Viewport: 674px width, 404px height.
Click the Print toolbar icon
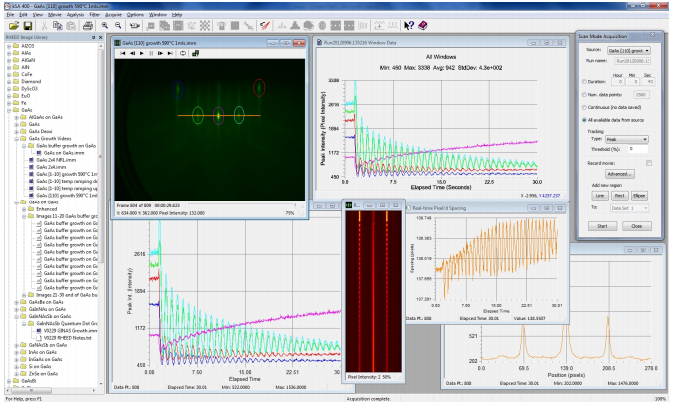click(88, 26)
